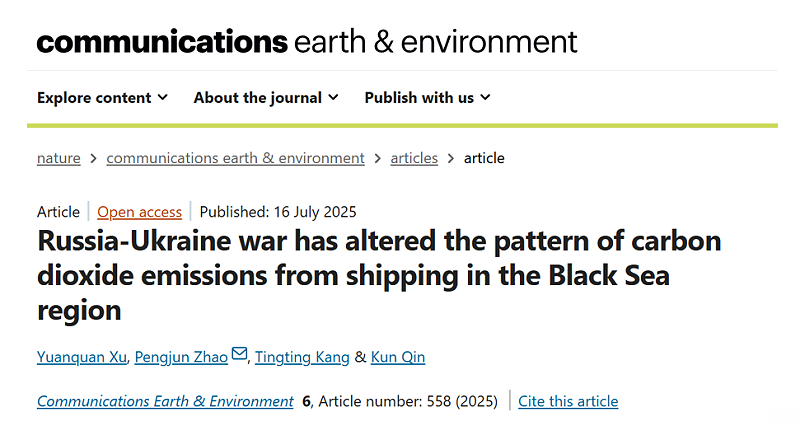The width and height of the screenshot is (800, 435).
Task: Click Cite this article
Action: coord(568,401)
